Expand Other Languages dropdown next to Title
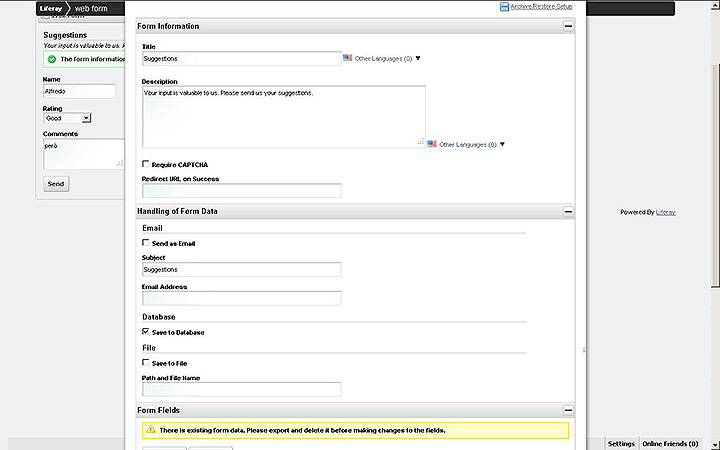Viewport: 720px width, 450px height. pyautogui.click(x=388, y=59)
